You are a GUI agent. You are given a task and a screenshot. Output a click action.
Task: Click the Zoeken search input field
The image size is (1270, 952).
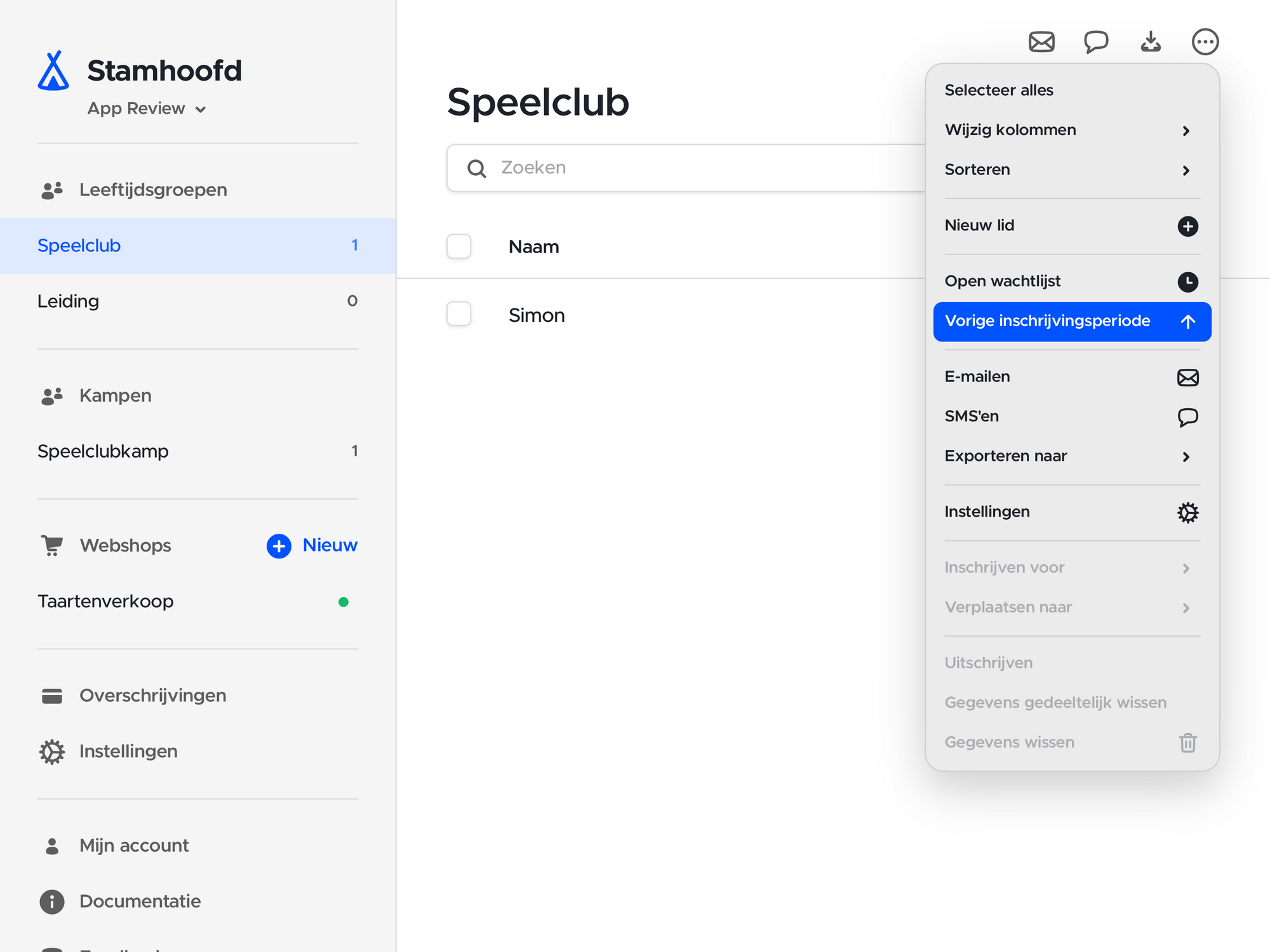coord(686,168)
